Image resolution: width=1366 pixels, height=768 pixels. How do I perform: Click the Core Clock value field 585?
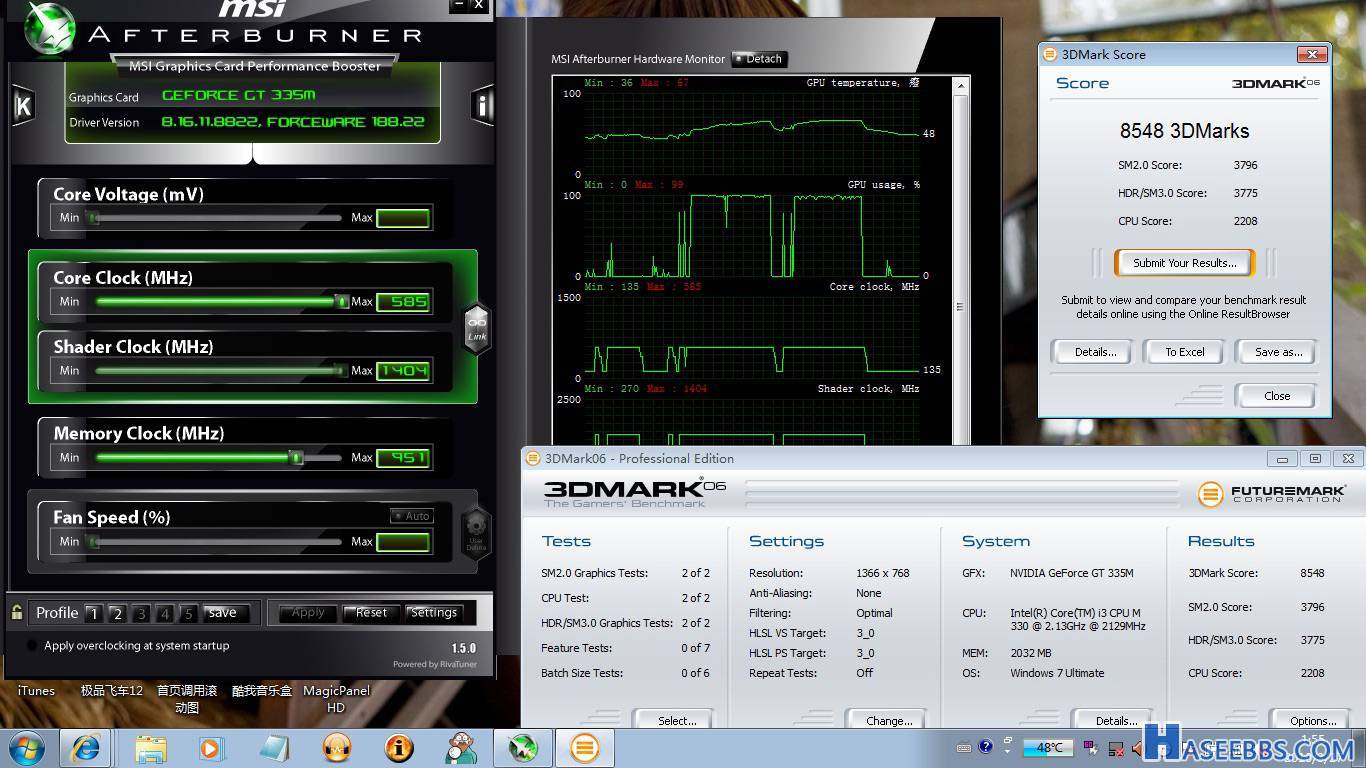point(403,301)
